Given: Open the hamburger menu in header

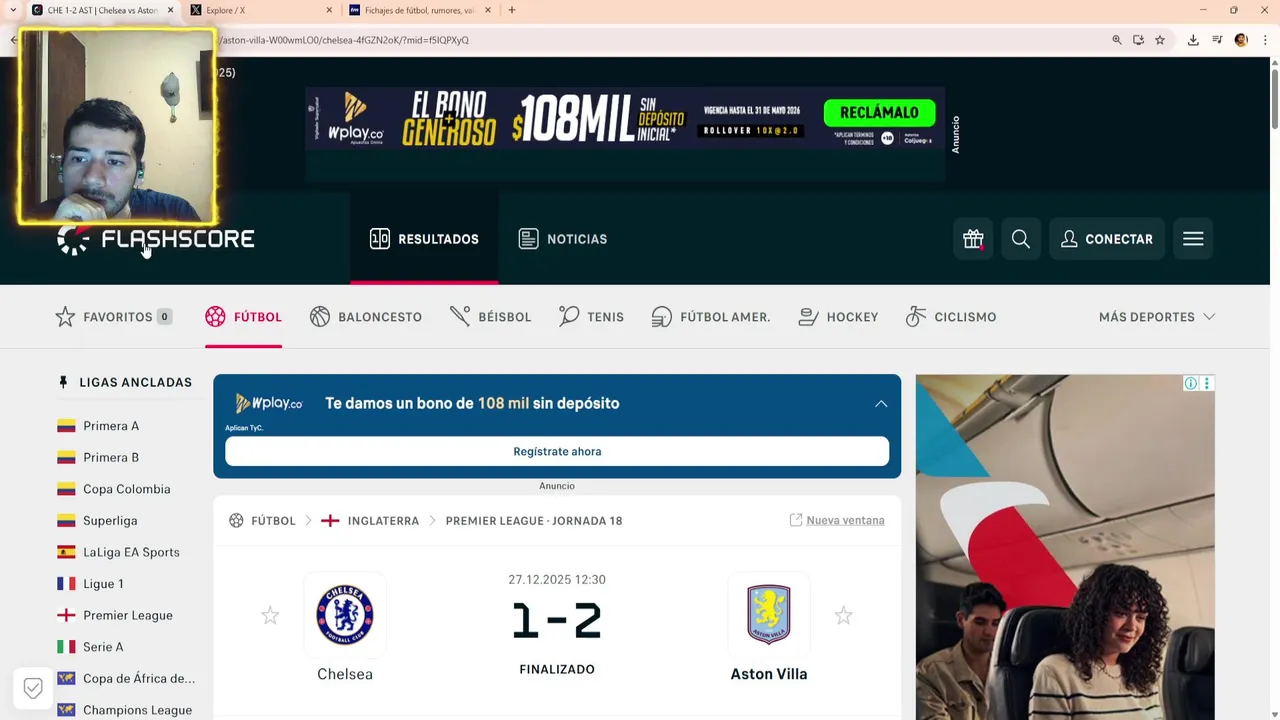Looking at the screenshot, I should (x=1193, y=239).
